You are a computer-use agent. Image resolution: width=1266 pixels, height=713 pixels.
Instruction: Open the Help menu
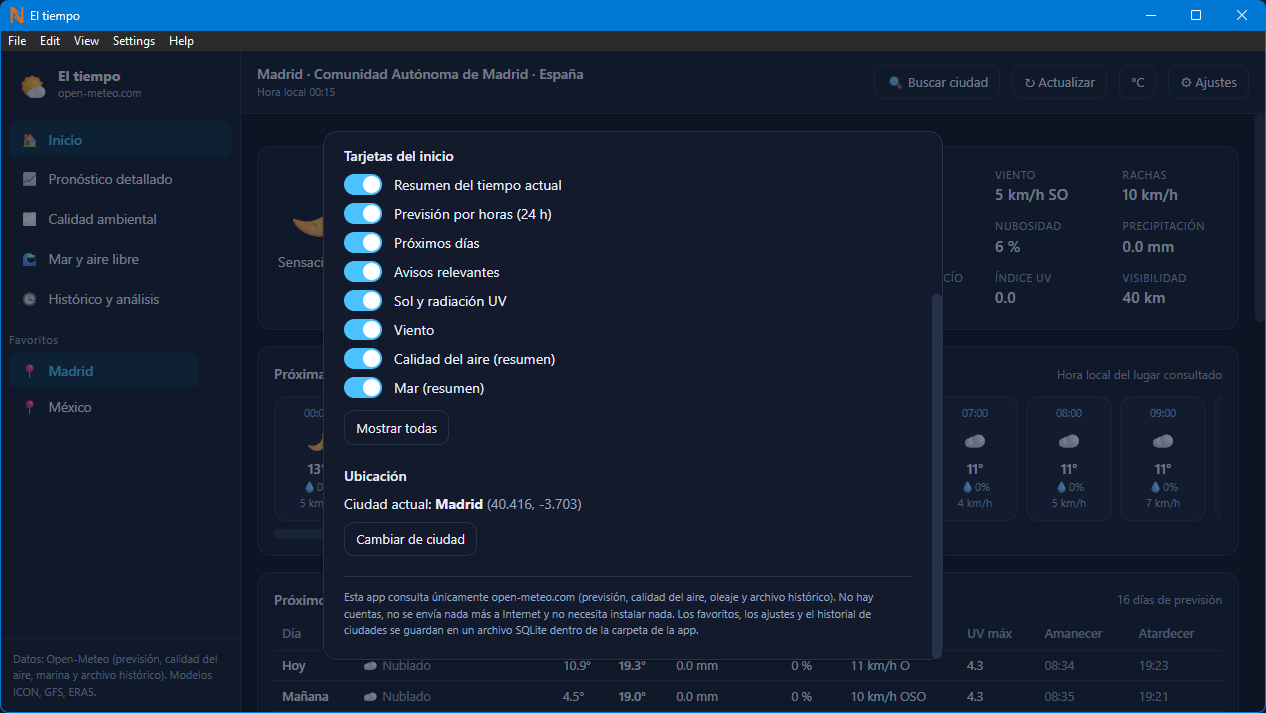click(181, 41)
